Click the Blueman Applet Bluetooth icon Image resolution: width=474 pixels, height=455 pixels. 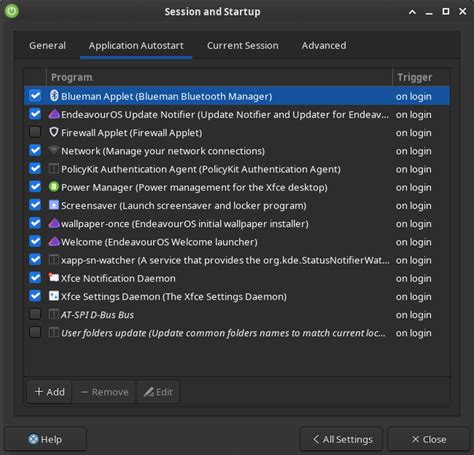[x=54, y=96]
